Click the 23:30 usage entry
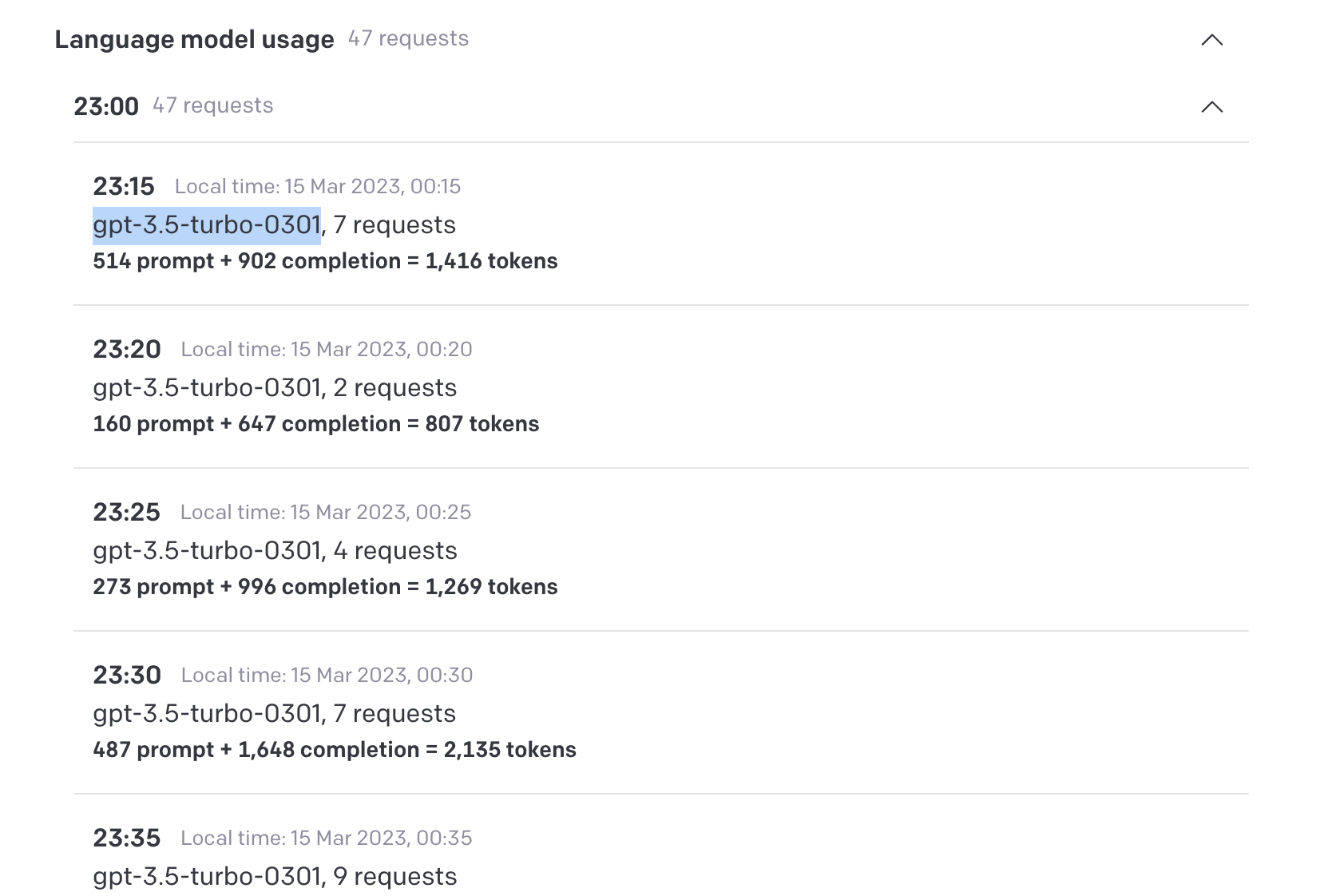The width and height of the screenshot is (1324, 896). (x=275, y=713)
